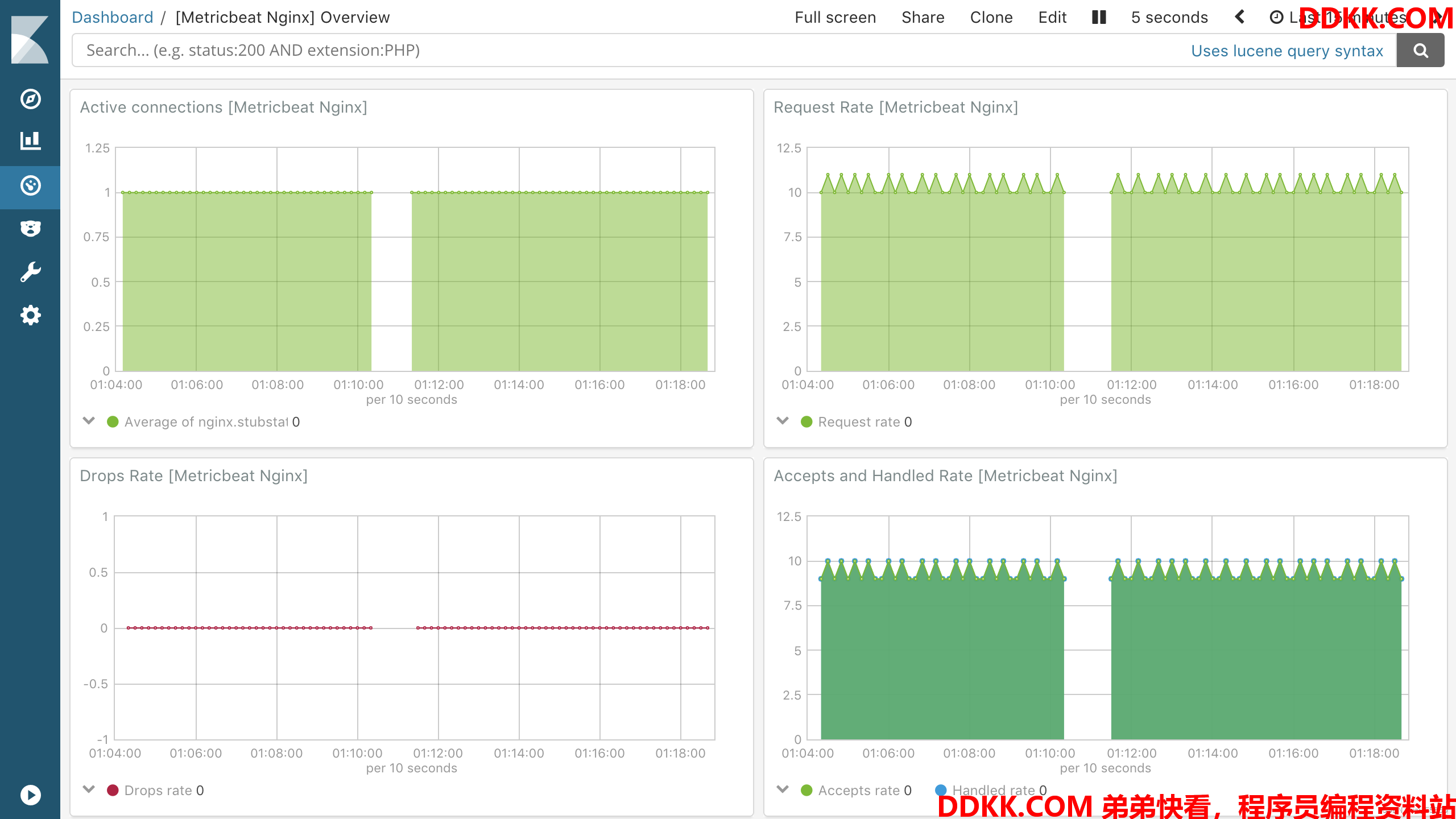Viewport: 1456px width, 819px height.
Task: Click the Drops rate legend color dot
Action: pyautogui.click(x=113, y=790)
